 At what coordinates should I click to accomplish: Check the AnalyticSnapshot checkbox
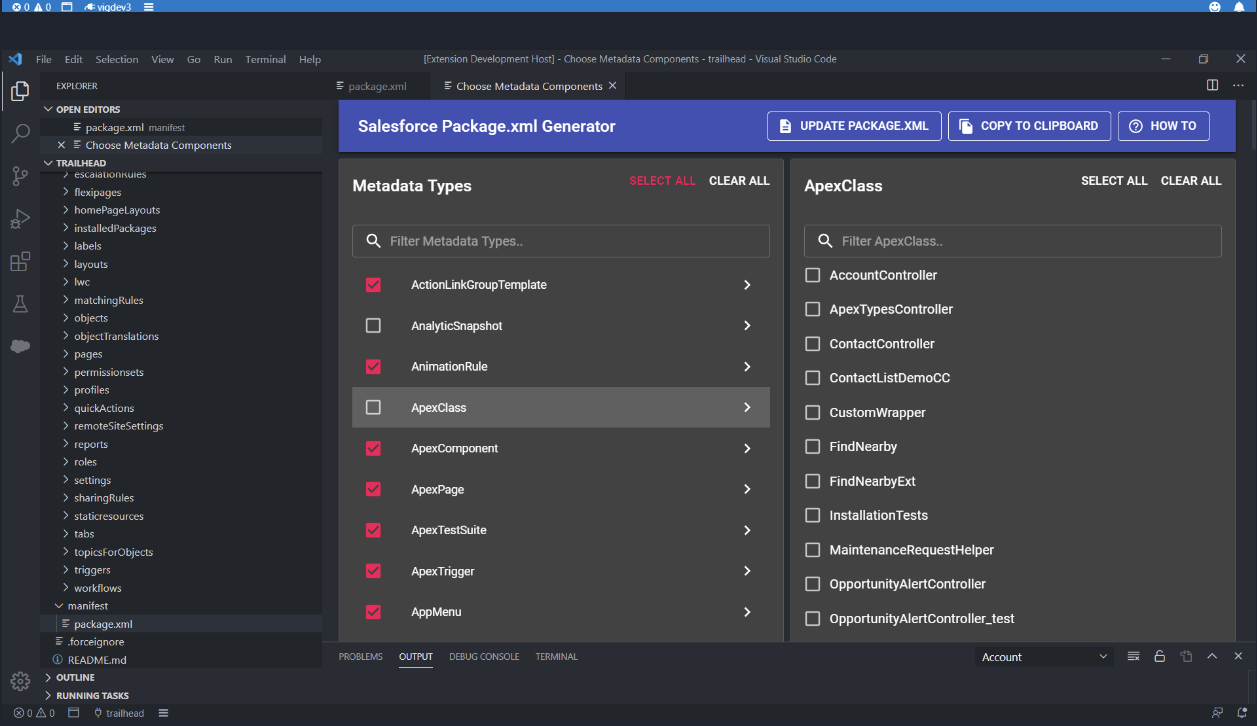(373, 326)
